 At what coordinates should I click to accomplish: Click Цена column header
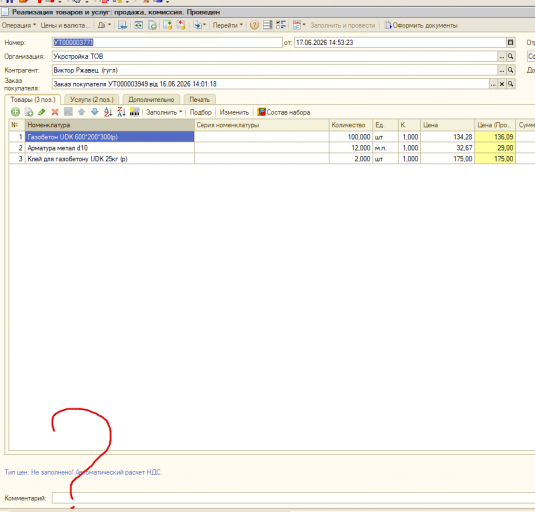pyautogui.click(x=447, y=125)
